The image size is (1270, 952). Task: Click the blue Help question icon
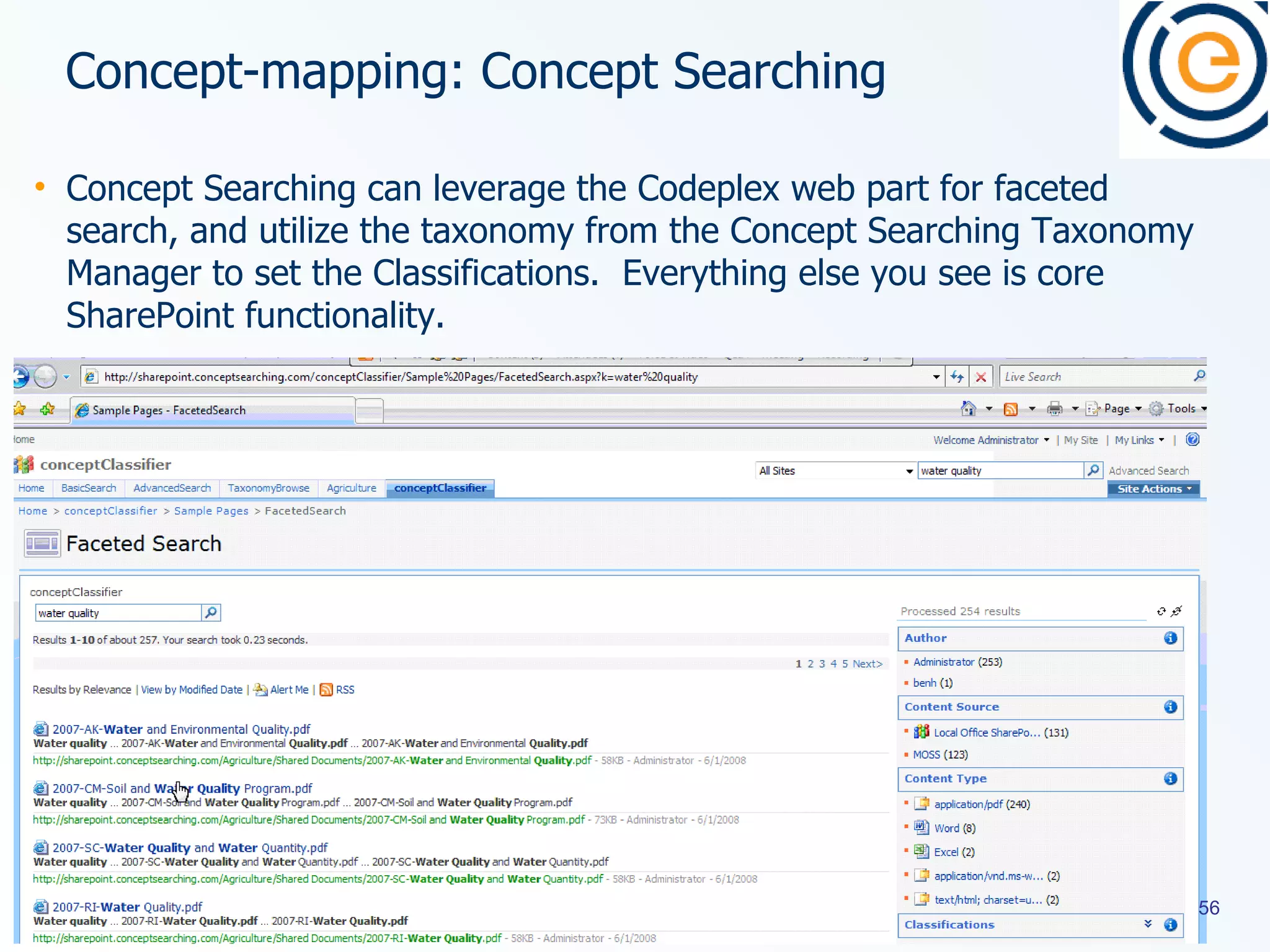coord(1192,439)
